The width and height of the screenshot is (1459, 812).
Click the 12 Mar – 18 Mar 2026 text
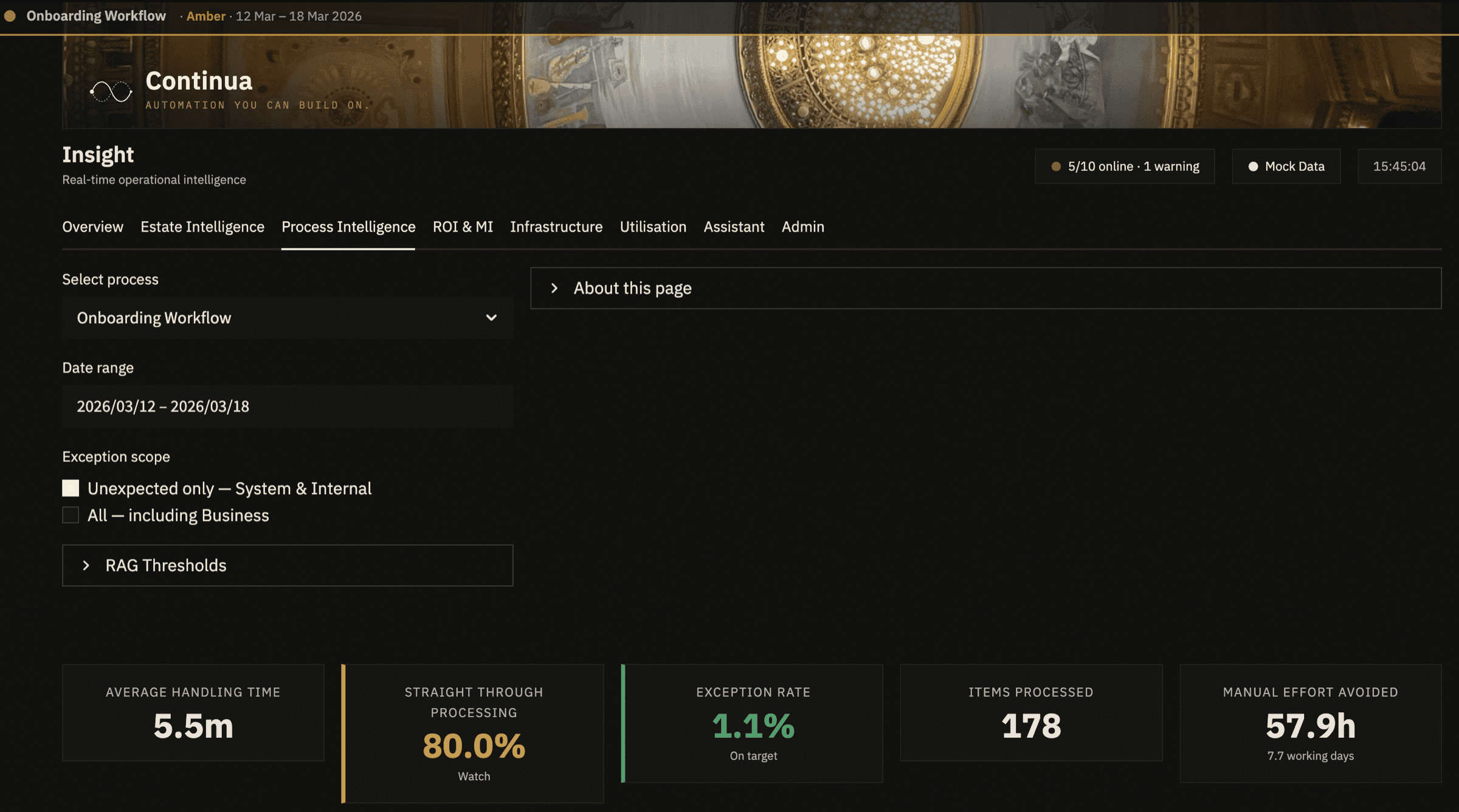click(x=298, y=16)
